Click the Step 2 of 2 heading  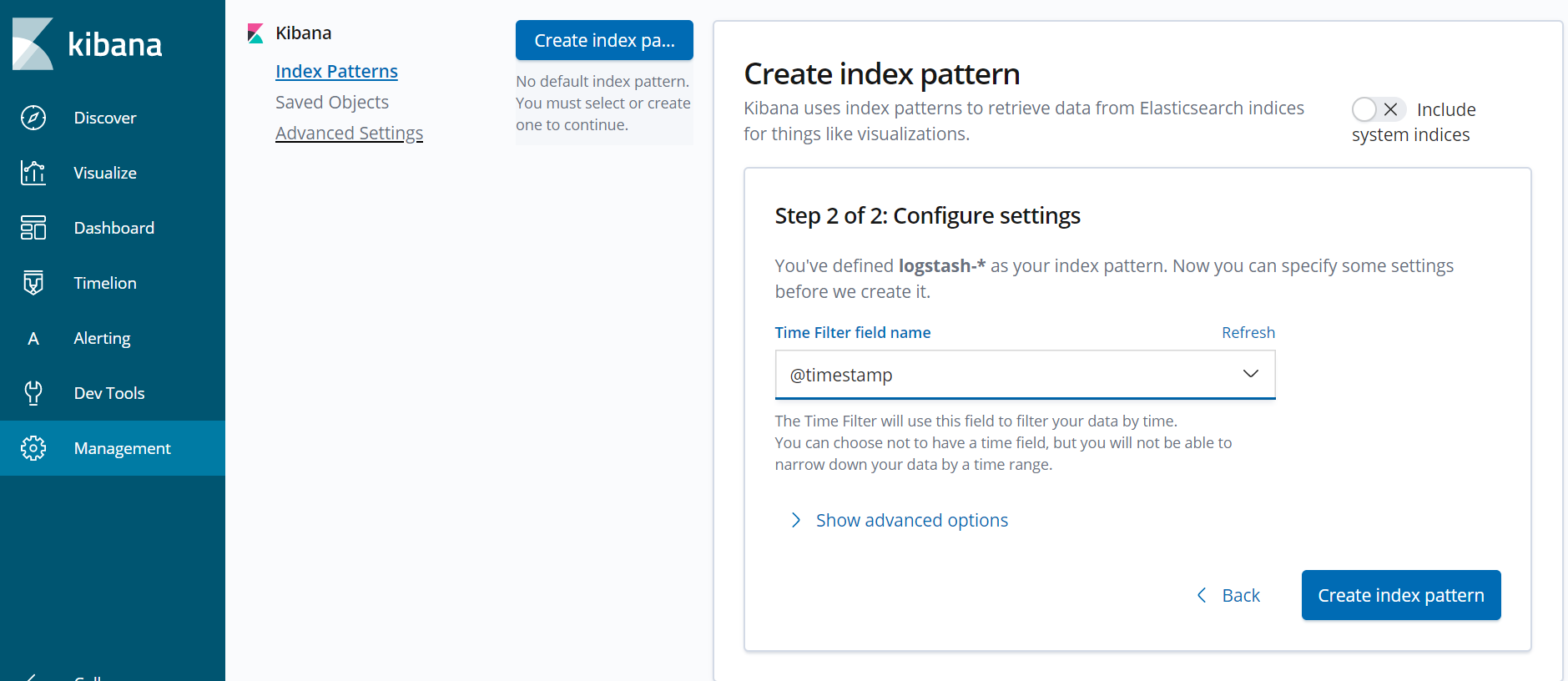(927, 215)
